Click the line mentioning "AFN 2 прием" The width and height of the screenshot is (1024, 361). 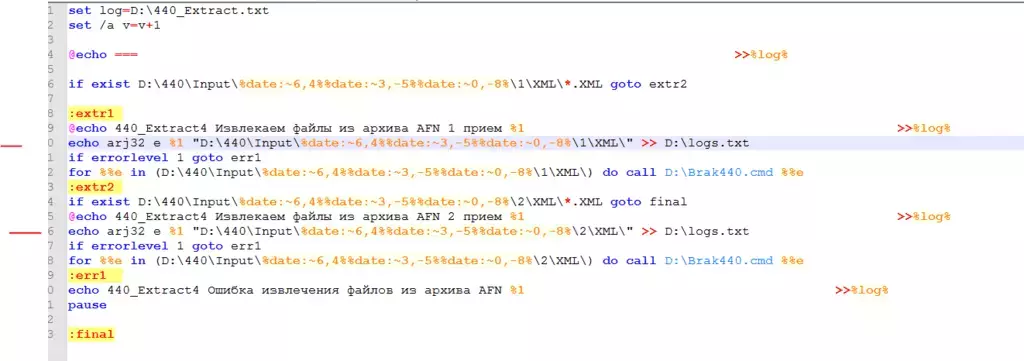coord(296,217)
